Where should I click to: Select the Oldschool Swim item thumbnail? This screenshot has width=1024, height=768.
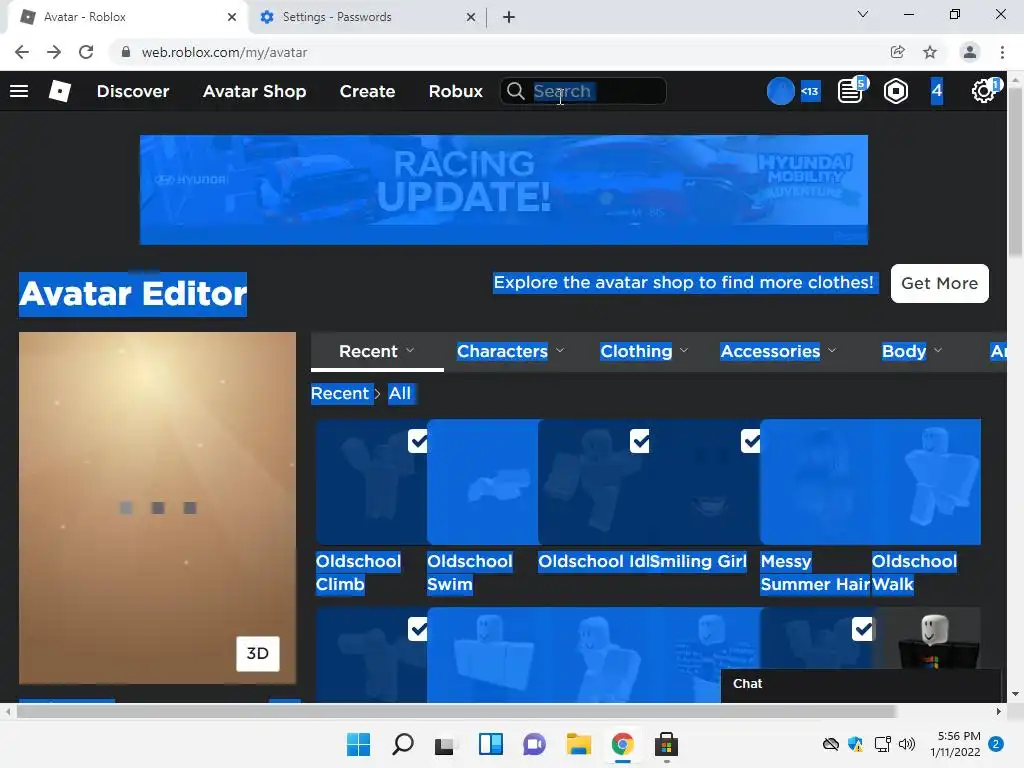483,482
